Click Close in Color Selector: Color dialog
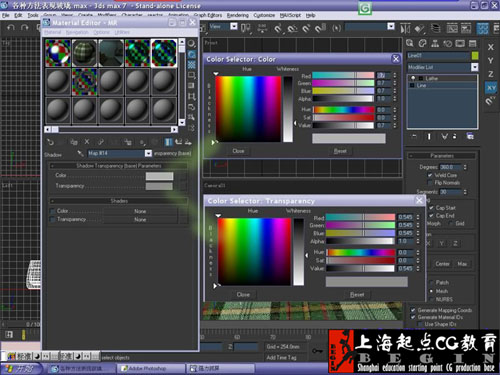500x375 pixels. (238, 151)
